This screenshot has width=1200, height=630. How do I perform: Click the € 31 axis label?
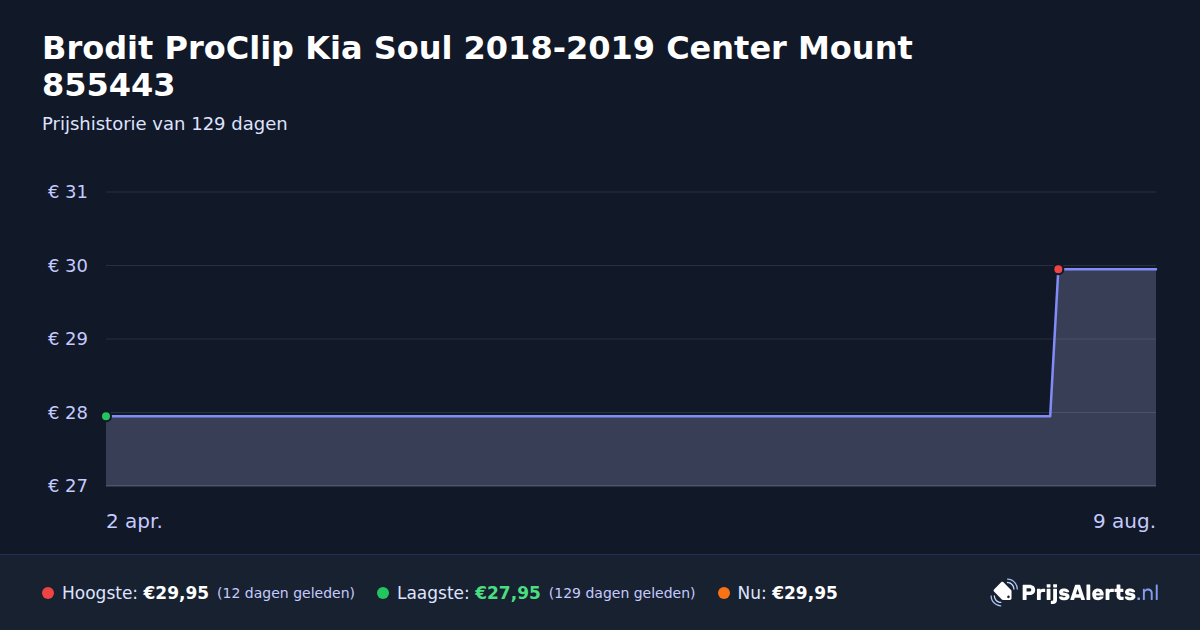[67, 192]
